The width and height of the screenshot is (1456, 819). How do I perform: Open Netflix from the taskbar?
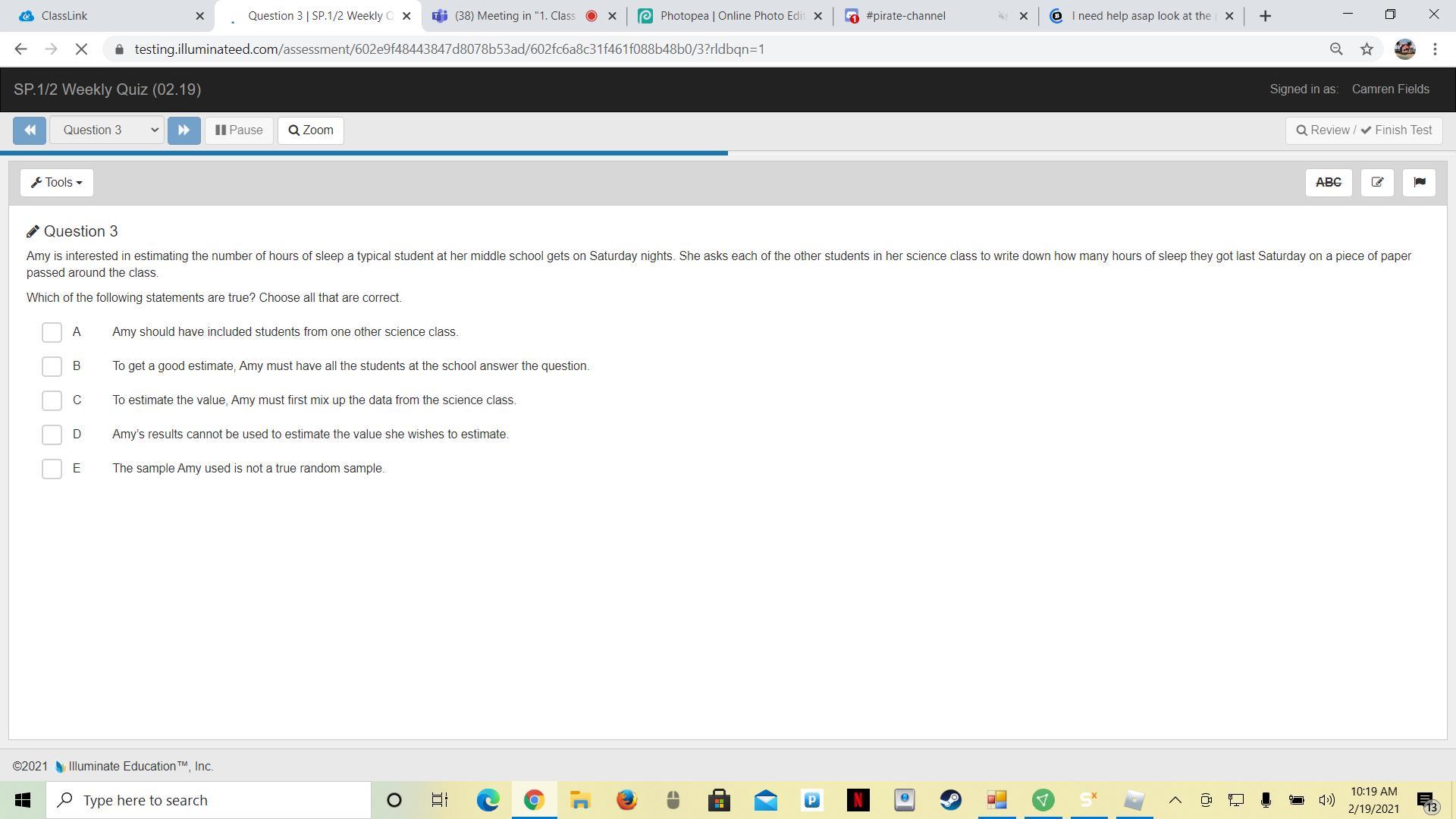point(858,800)
